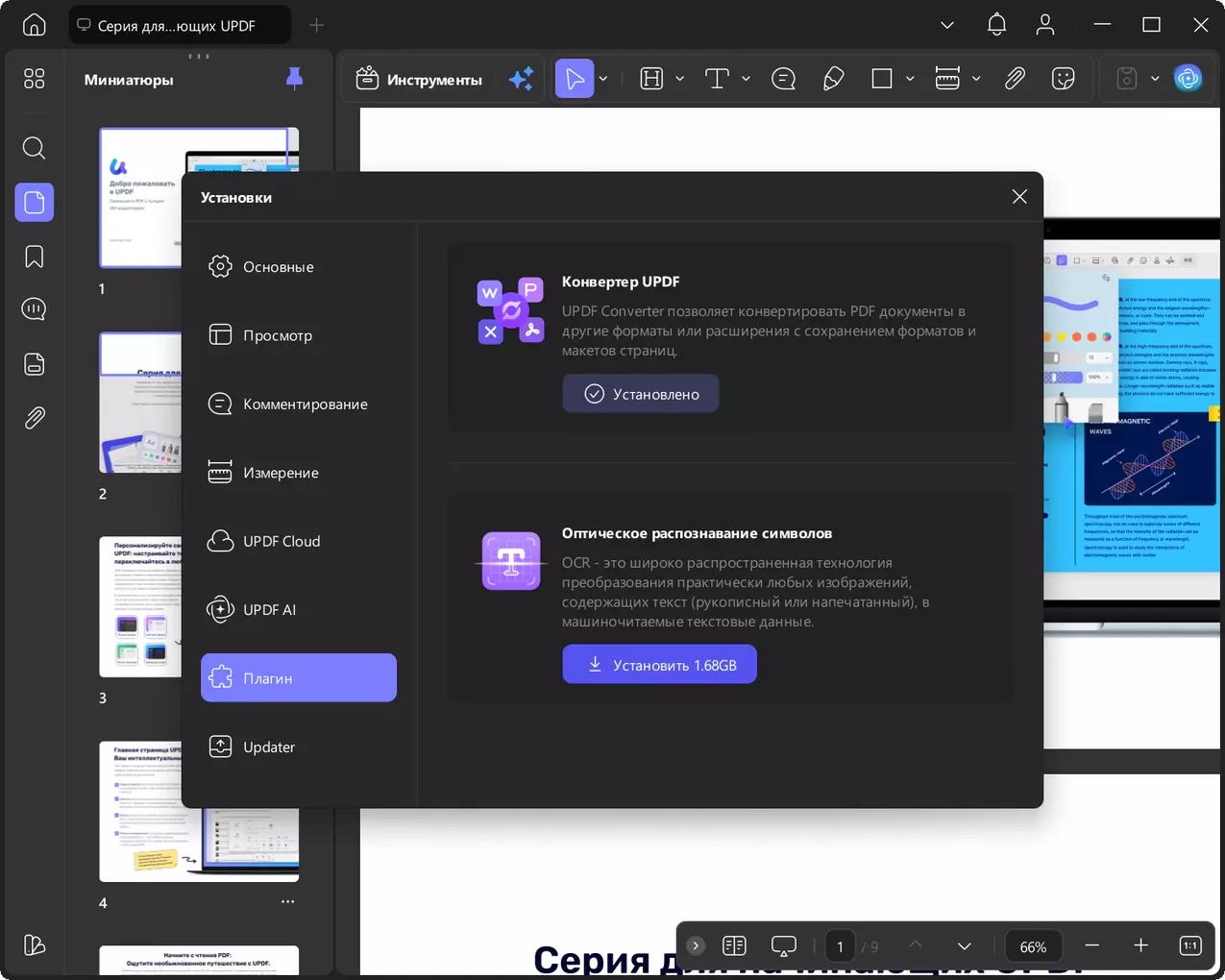This screenshot has width=1225, height=980.
Task: Open the user account icon
Action: pos(1045,25)
